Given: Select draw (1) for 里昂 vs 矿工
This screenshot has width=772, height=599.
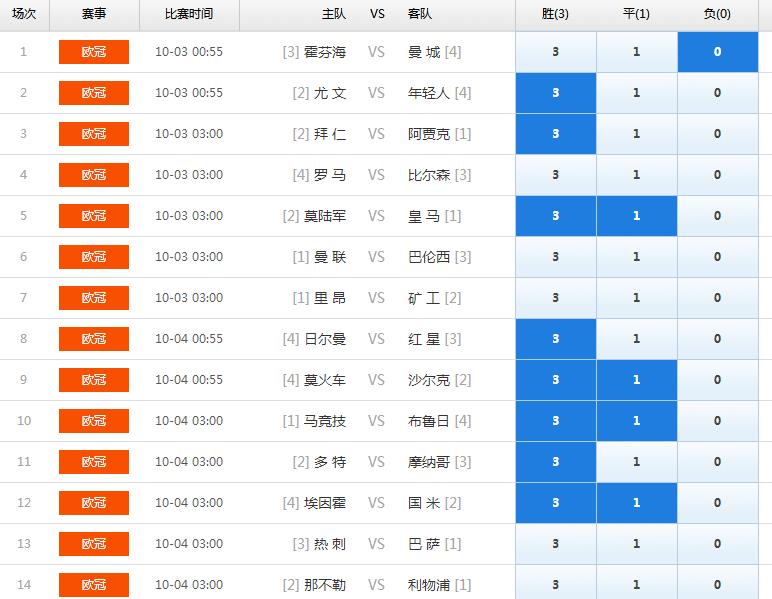Looking at the screenshot, I should click(x=637, y=298).
